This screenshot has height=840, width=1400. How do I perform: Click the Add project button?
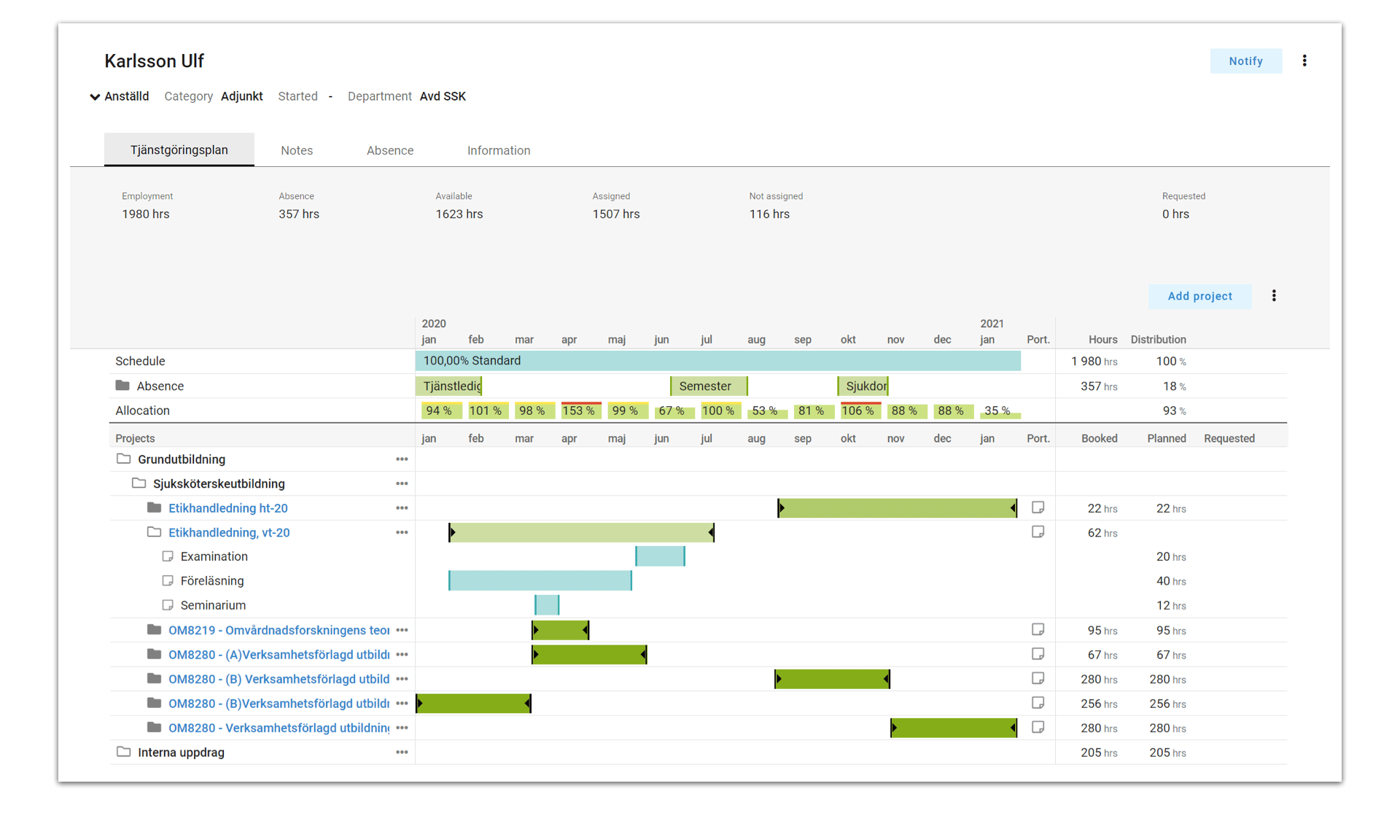[x=1199, y=296]
